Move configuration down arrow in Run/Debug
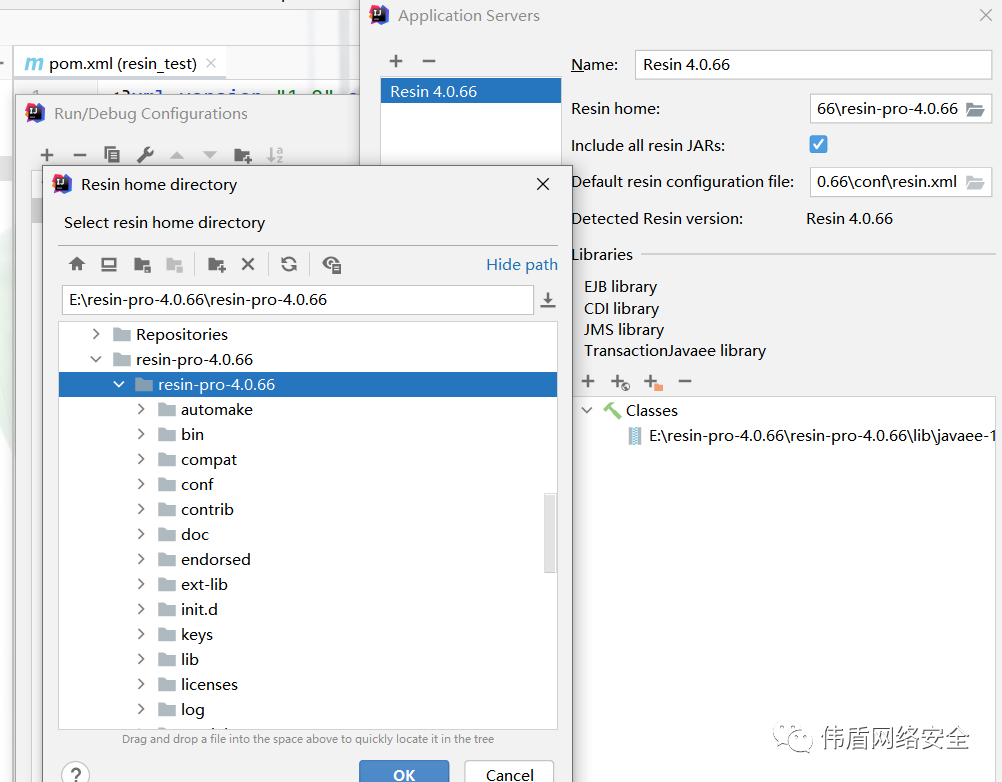The height and width of the screenshot is (782, 1002). [210, 155]
